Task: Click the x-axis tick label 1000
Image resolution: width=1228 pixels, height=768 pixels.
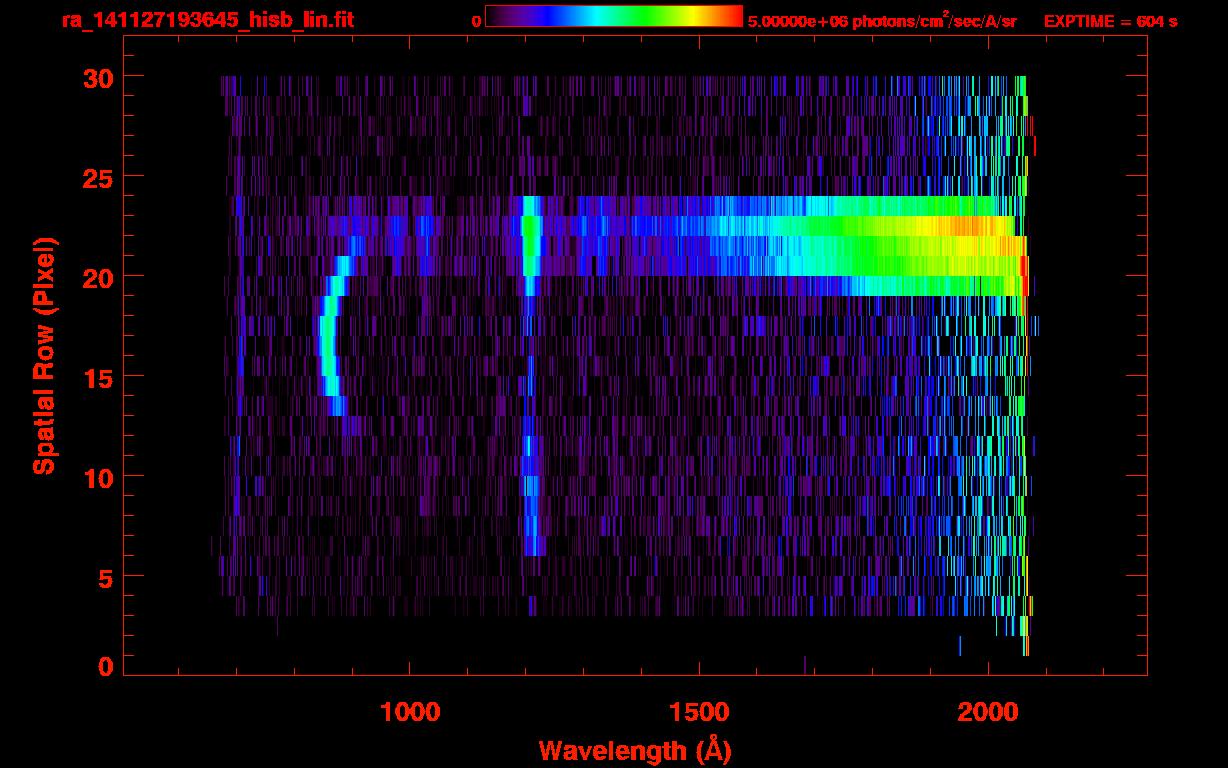Action: (x=410, y=711)
